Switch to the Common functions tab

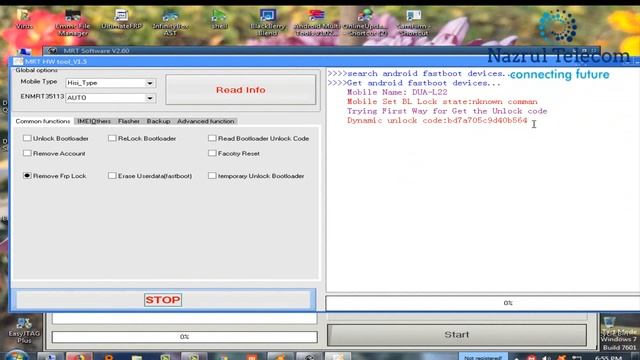42,121
